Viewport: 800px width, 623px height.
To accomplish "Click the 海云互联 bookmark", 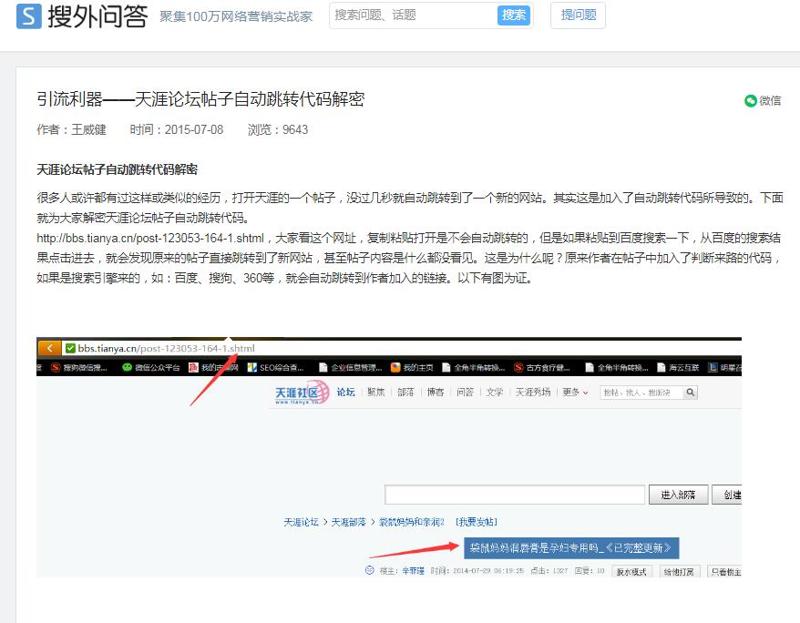I will [x=678, y=367].
